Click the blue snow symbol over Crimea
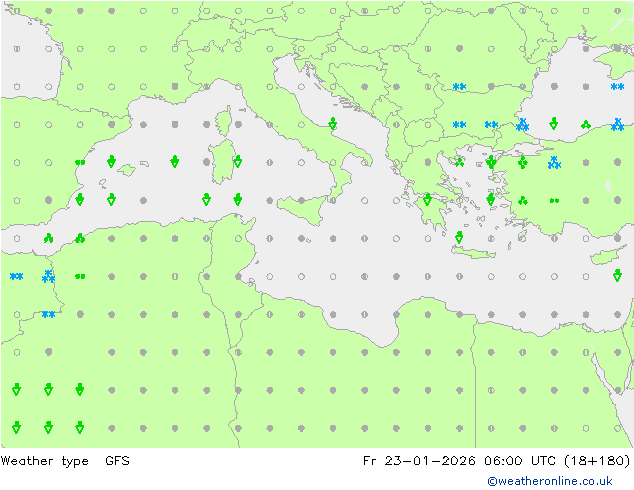This screenshot has height=490, width=634. click(x=617, y=87)
